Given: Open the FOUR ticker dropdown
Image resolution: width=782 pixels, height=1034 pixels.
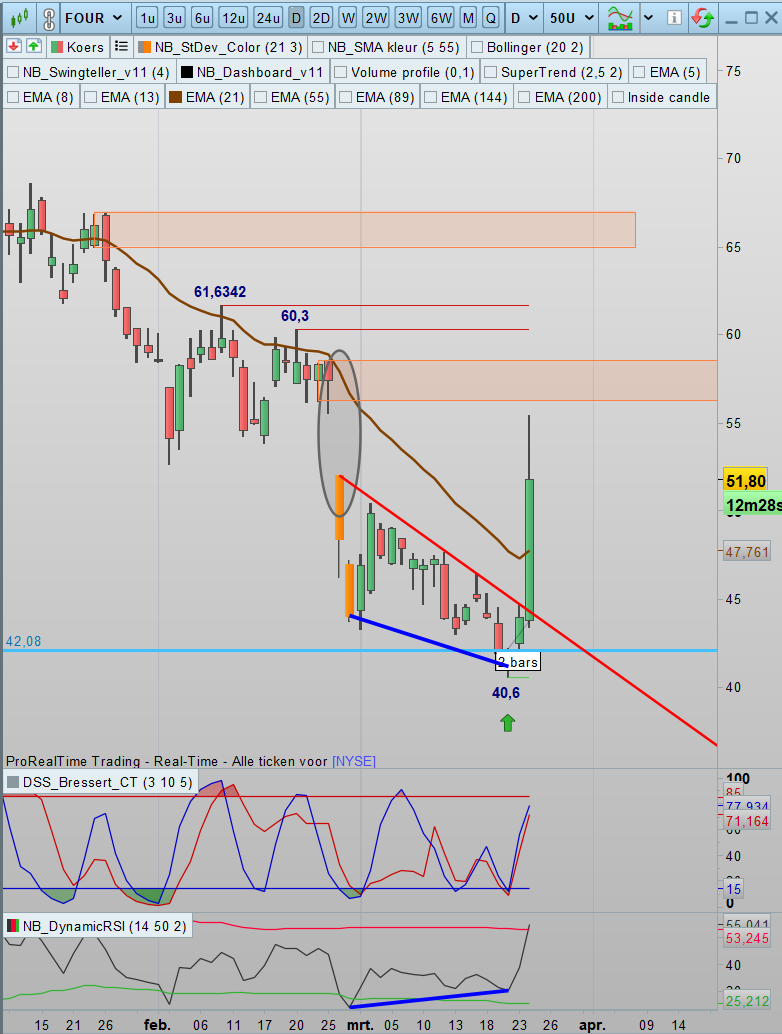Looking at the screenshot, I should click(x=94, y=18).
